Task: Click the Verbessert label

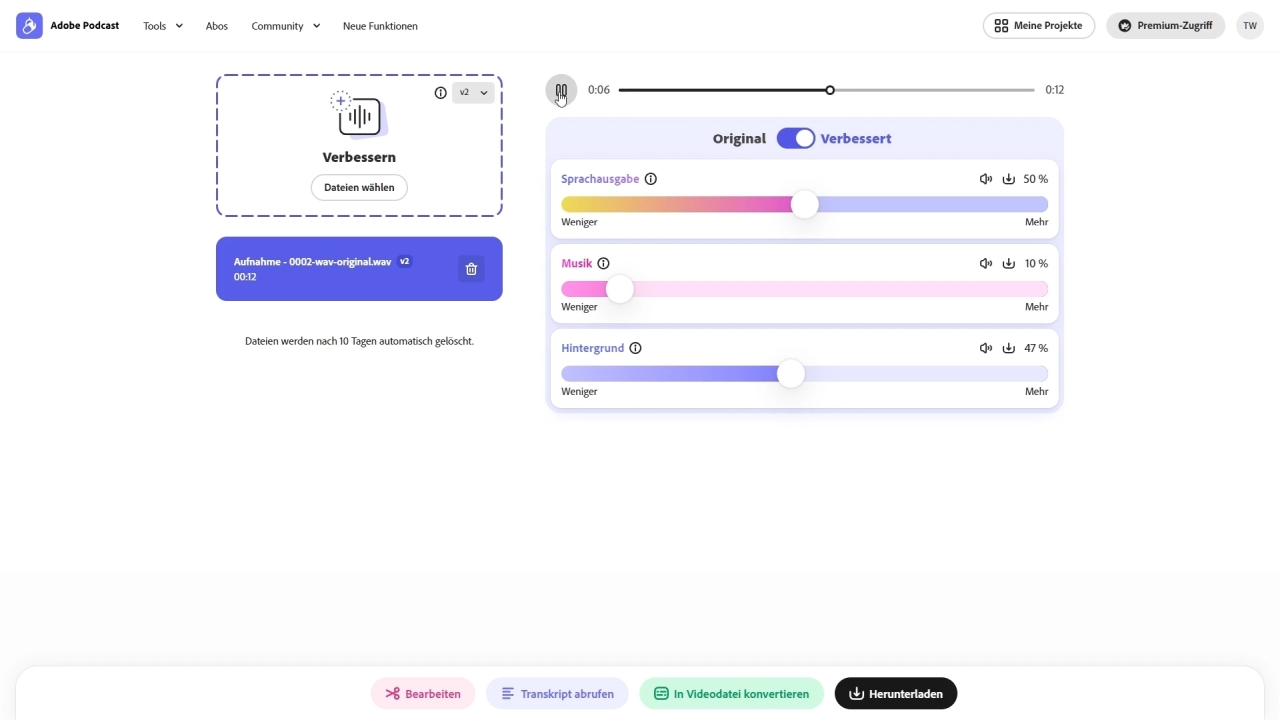Action: (856, 139)
